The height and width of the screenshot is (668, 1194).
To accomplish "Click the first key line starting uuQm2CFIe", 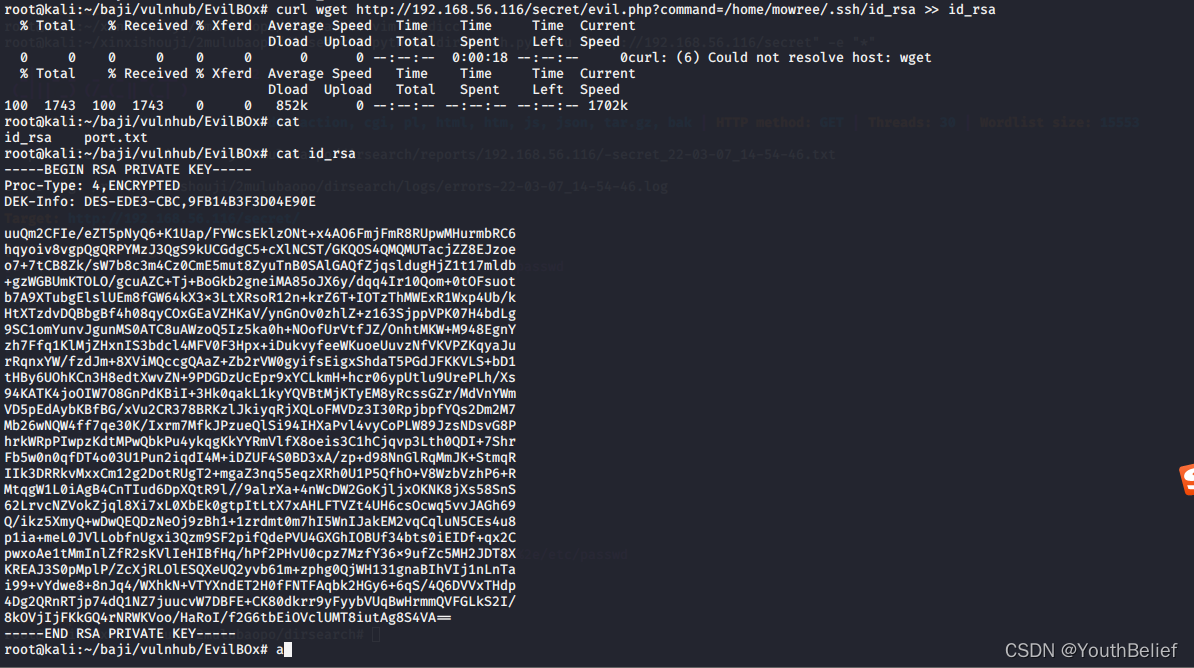I will pyautogui.click(x=260, y=234).
